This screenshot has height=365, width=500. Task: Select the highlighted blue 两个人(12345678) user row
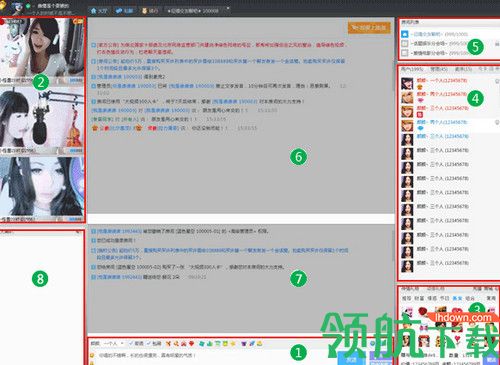click(448, 125)
